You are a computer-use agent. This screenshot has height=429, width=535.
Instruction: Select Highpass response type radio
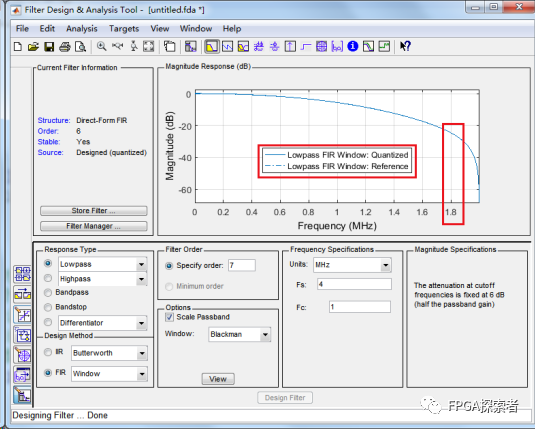coord(48,278)
